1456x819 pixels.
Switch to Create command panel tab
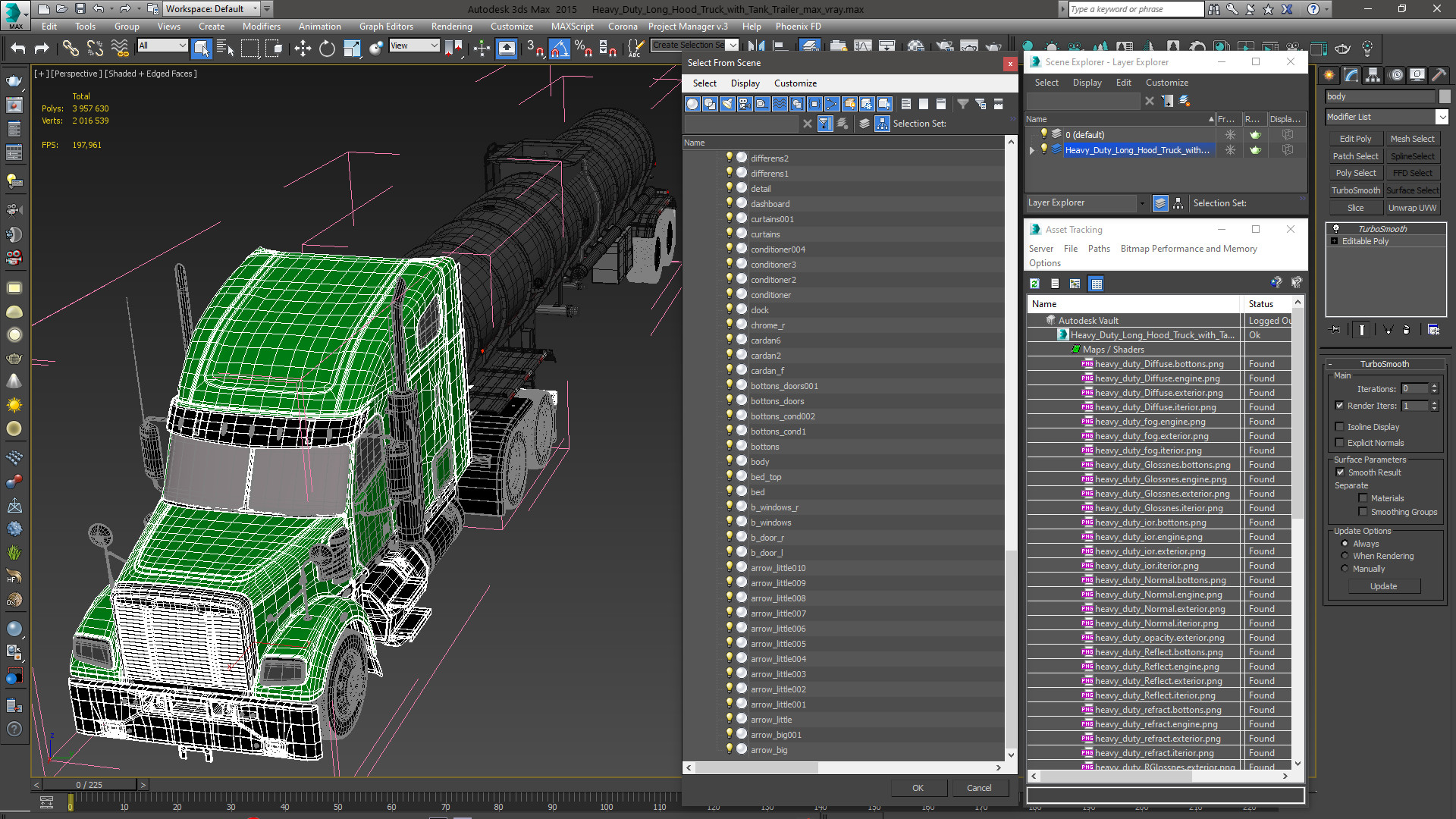(1329, 75)
